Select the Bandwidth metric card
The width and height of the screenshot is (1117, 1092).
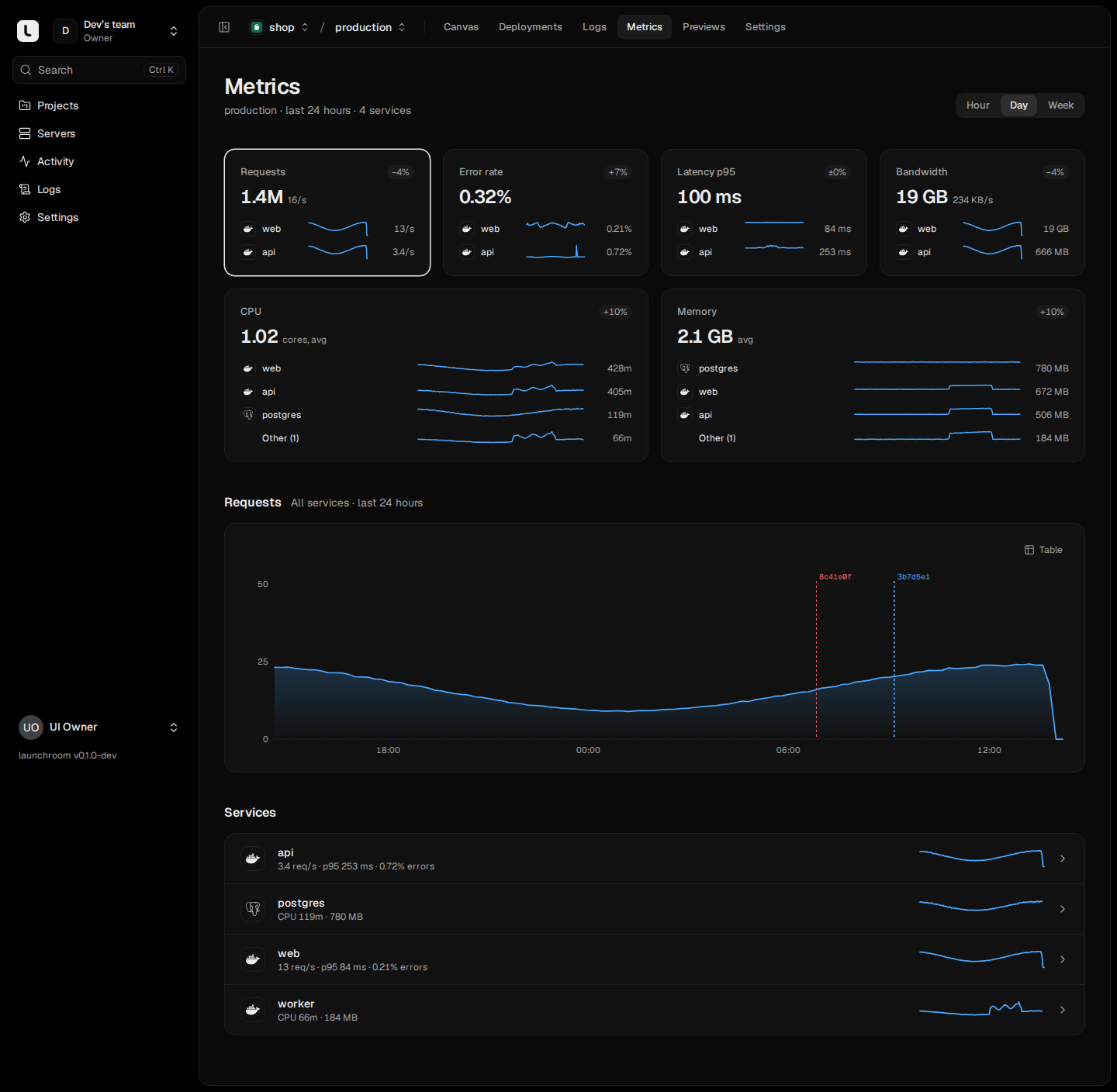click(982, 213)
